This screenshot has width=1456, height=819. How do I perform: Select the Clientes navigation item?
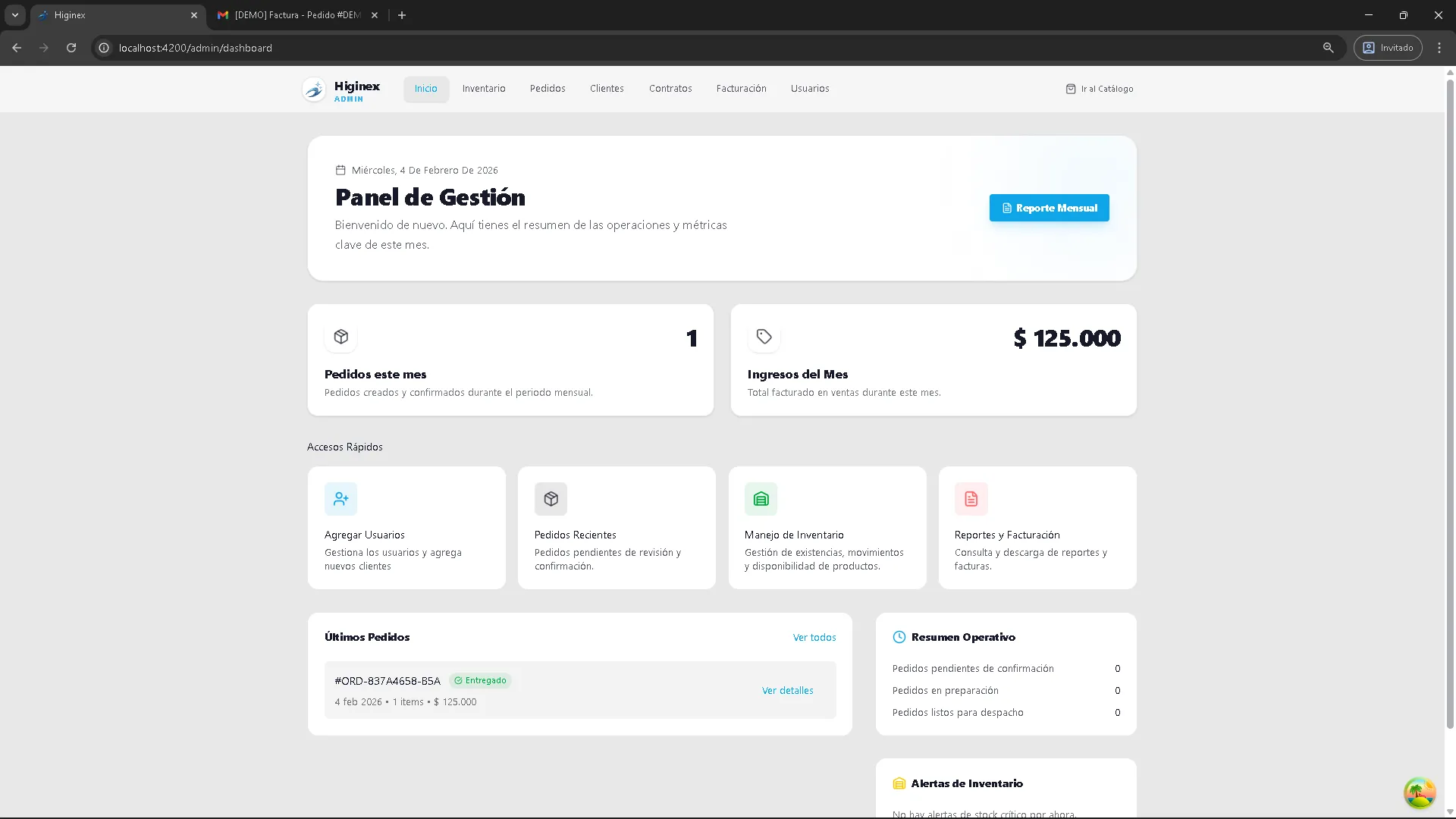[x=606, y=89]
